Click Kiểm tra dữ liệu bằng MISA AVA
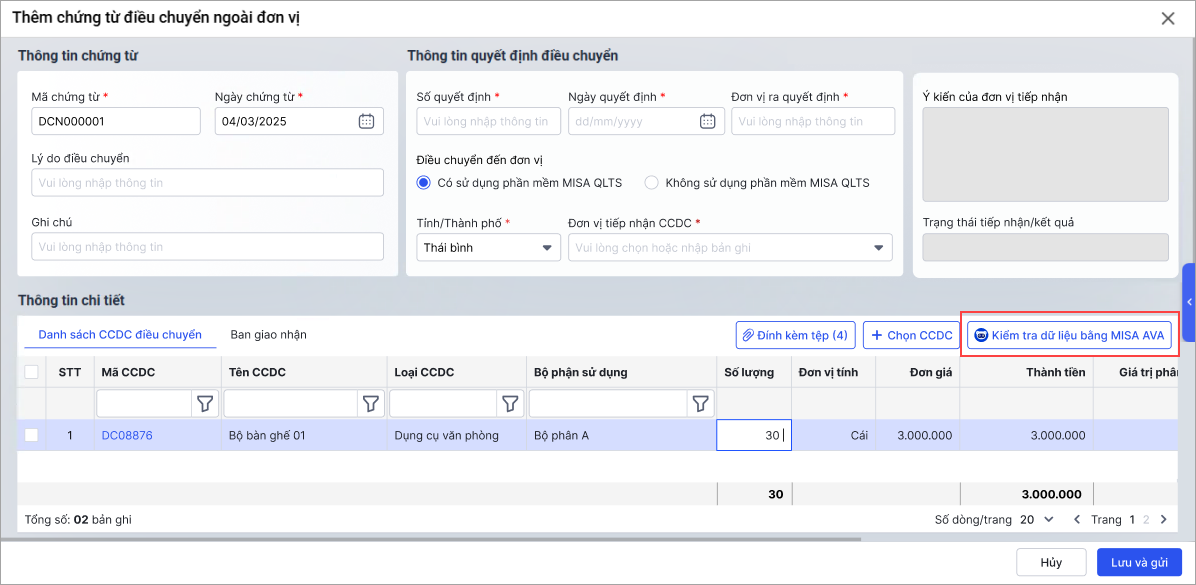This screenshot has height=585, width=1196. tap(1069, 336)
